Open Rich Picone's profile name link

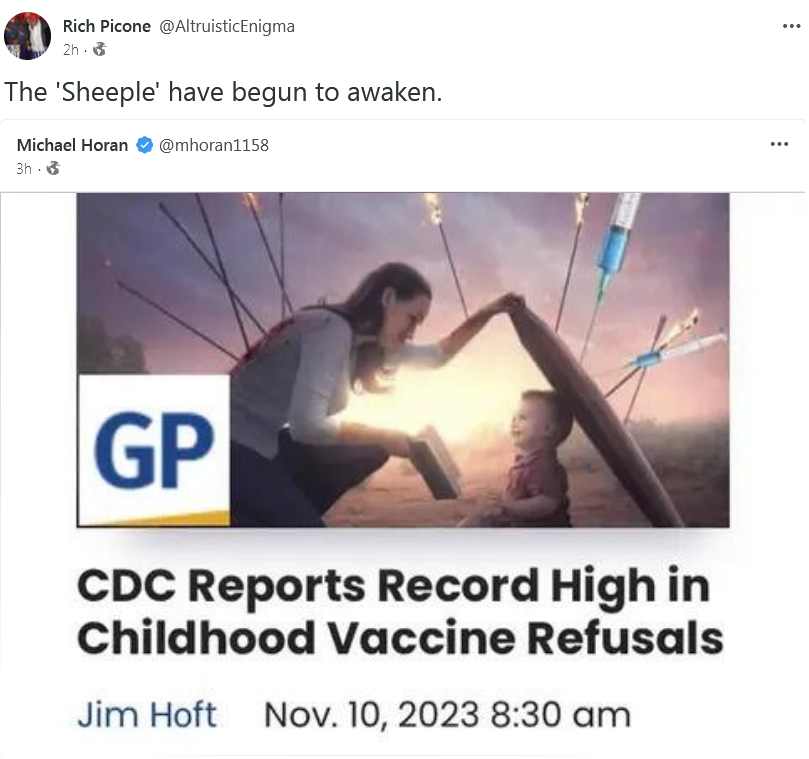[x=107, y=26]
